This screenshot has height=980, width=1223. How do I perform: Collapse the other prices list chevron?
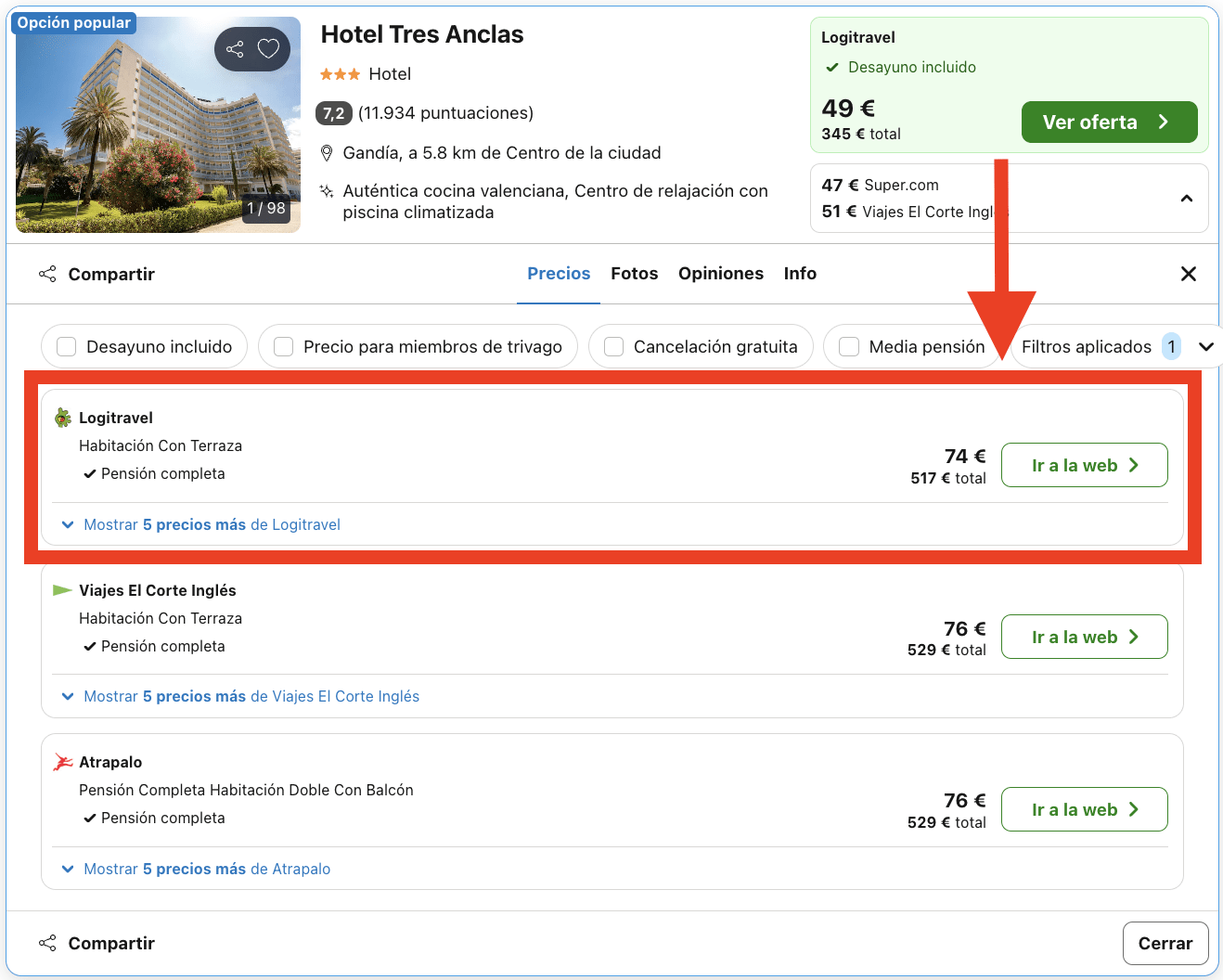tap(1187, 199)
